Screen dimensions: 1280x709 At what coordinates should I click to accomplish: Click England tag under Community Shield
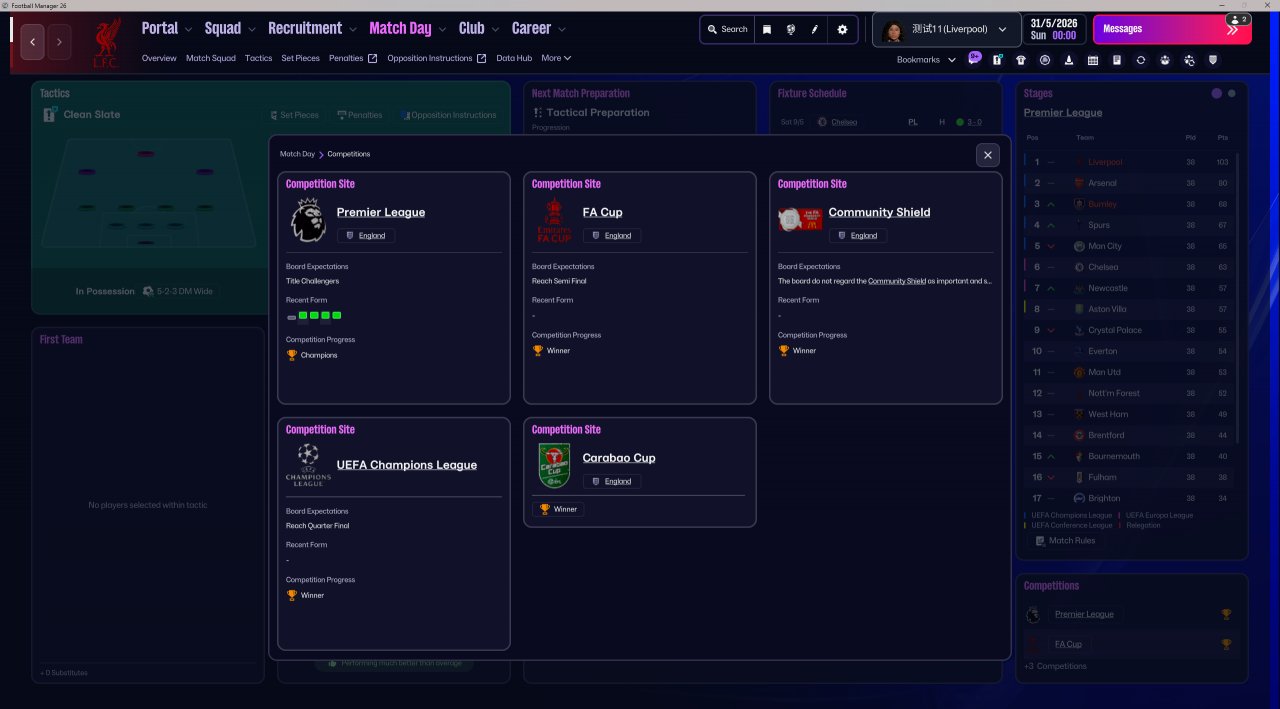858,236
